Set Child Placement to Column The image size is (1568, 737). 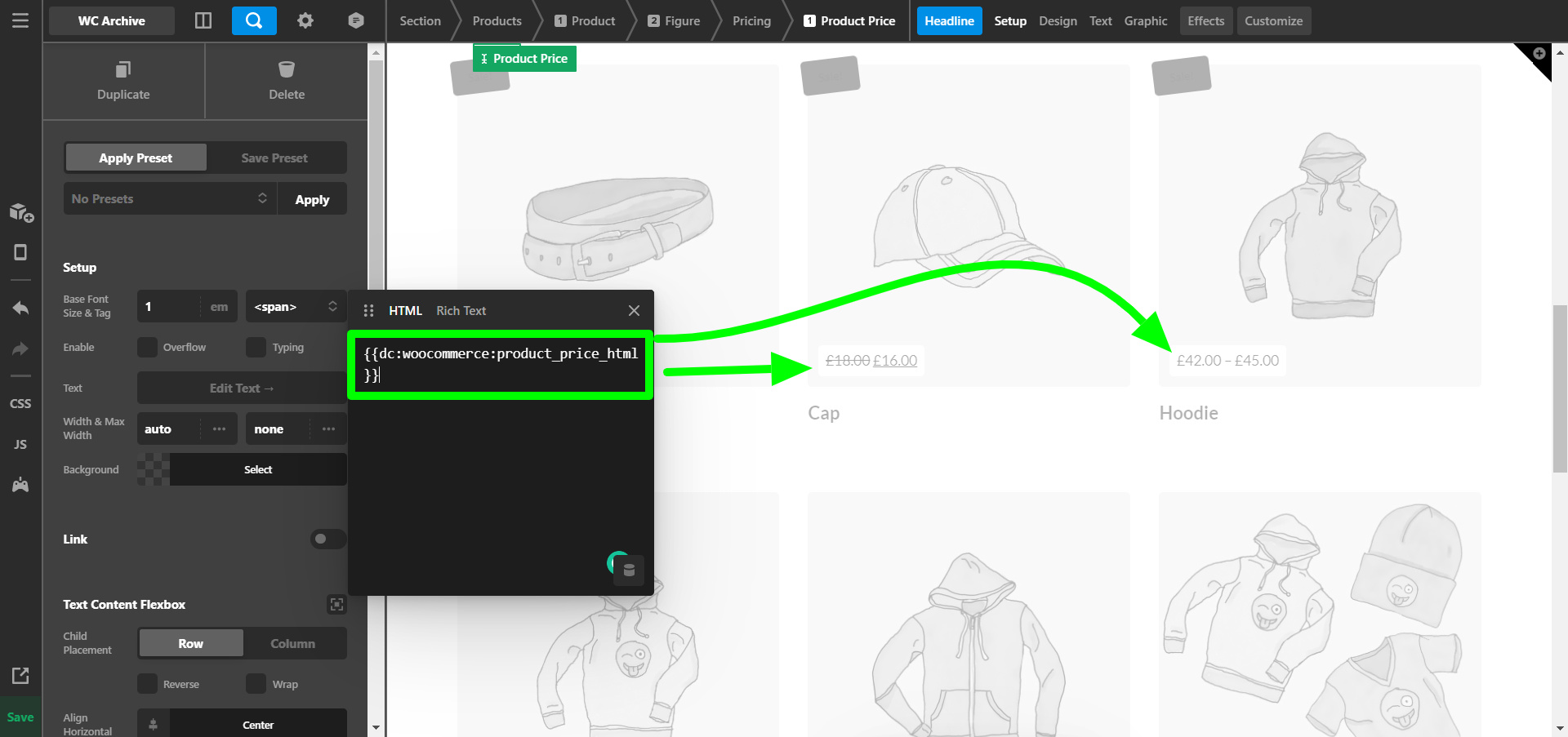tap(293, 643)
